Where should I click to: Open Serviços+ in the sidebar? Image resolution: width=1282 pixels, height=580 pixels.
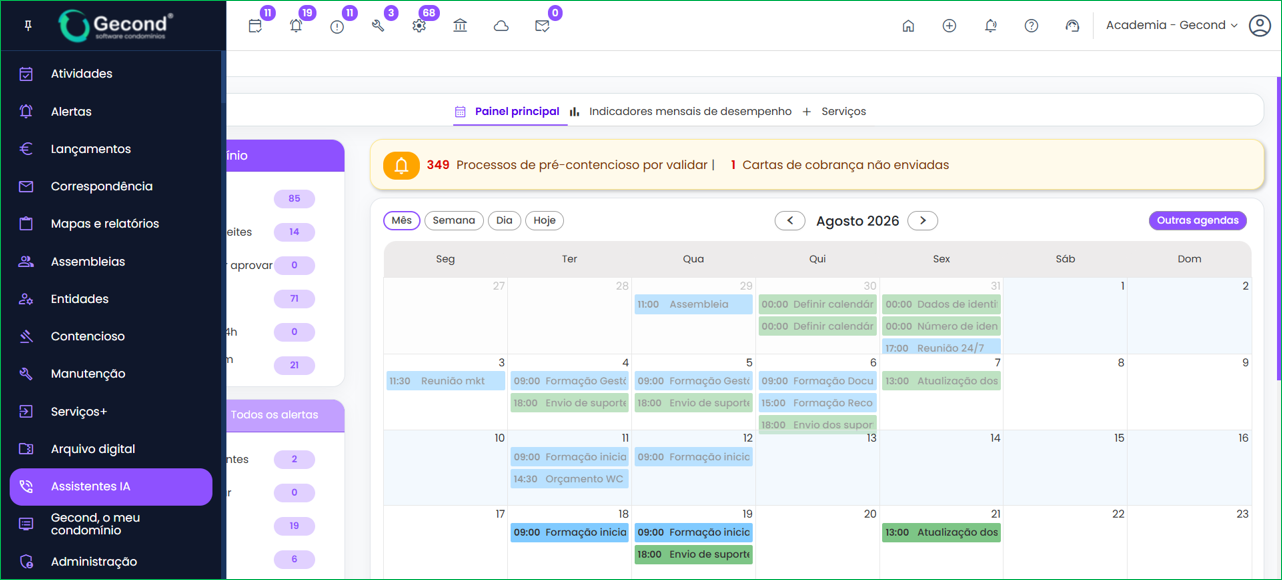[111, 412]
